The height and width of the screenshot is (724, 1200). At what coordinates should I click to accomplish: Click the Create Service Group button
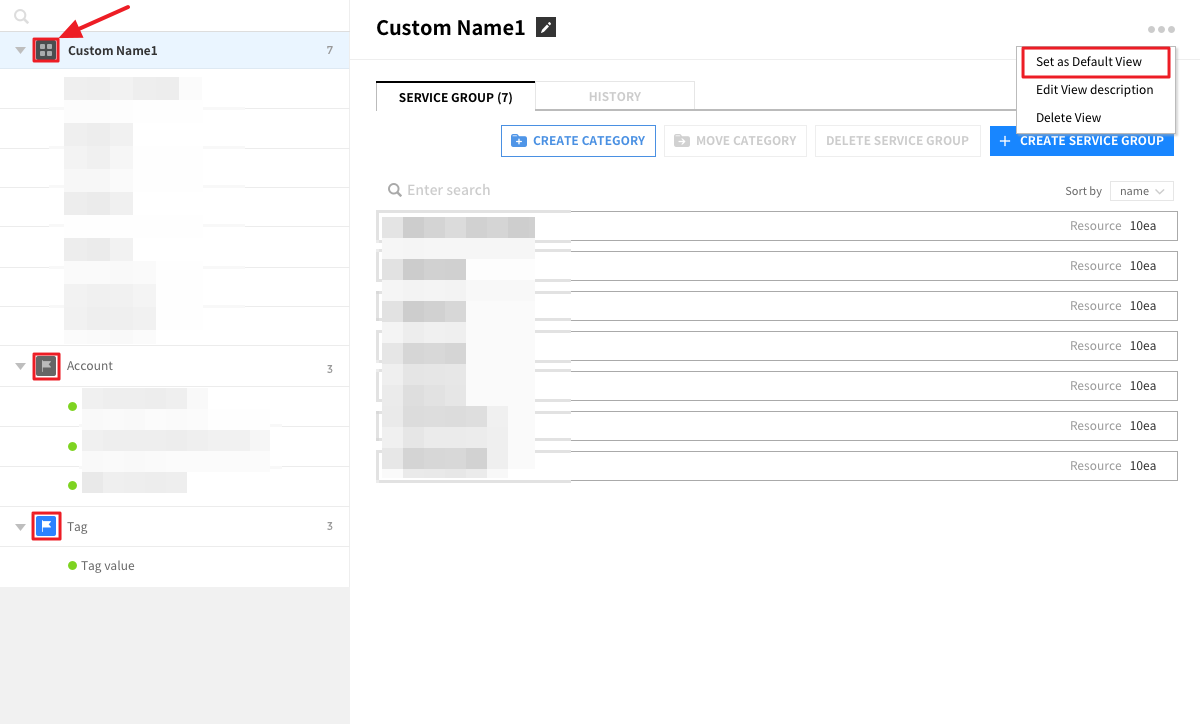click(1081, 141)
